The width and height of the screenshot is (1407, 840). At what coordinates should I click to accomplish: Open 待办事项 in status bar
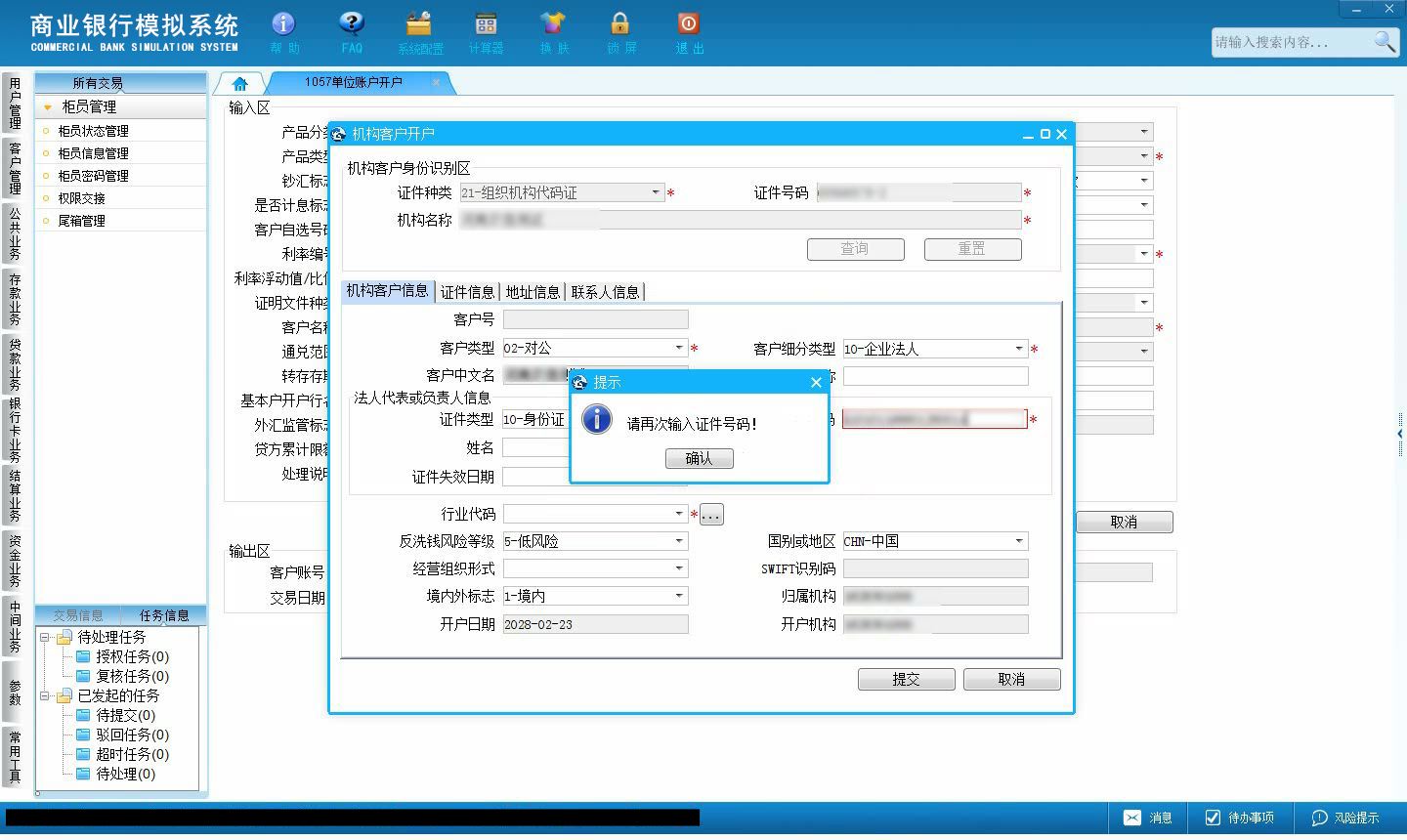click(x=1240, y=818)
